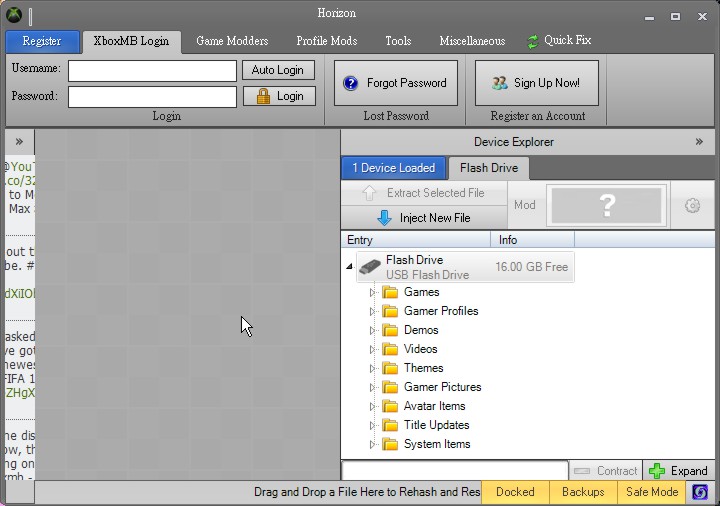The width and height of the screenshot is (720, 506).
Task: Click the Demos folder icon
Action: pyautogui.click(x=390, y=331)
